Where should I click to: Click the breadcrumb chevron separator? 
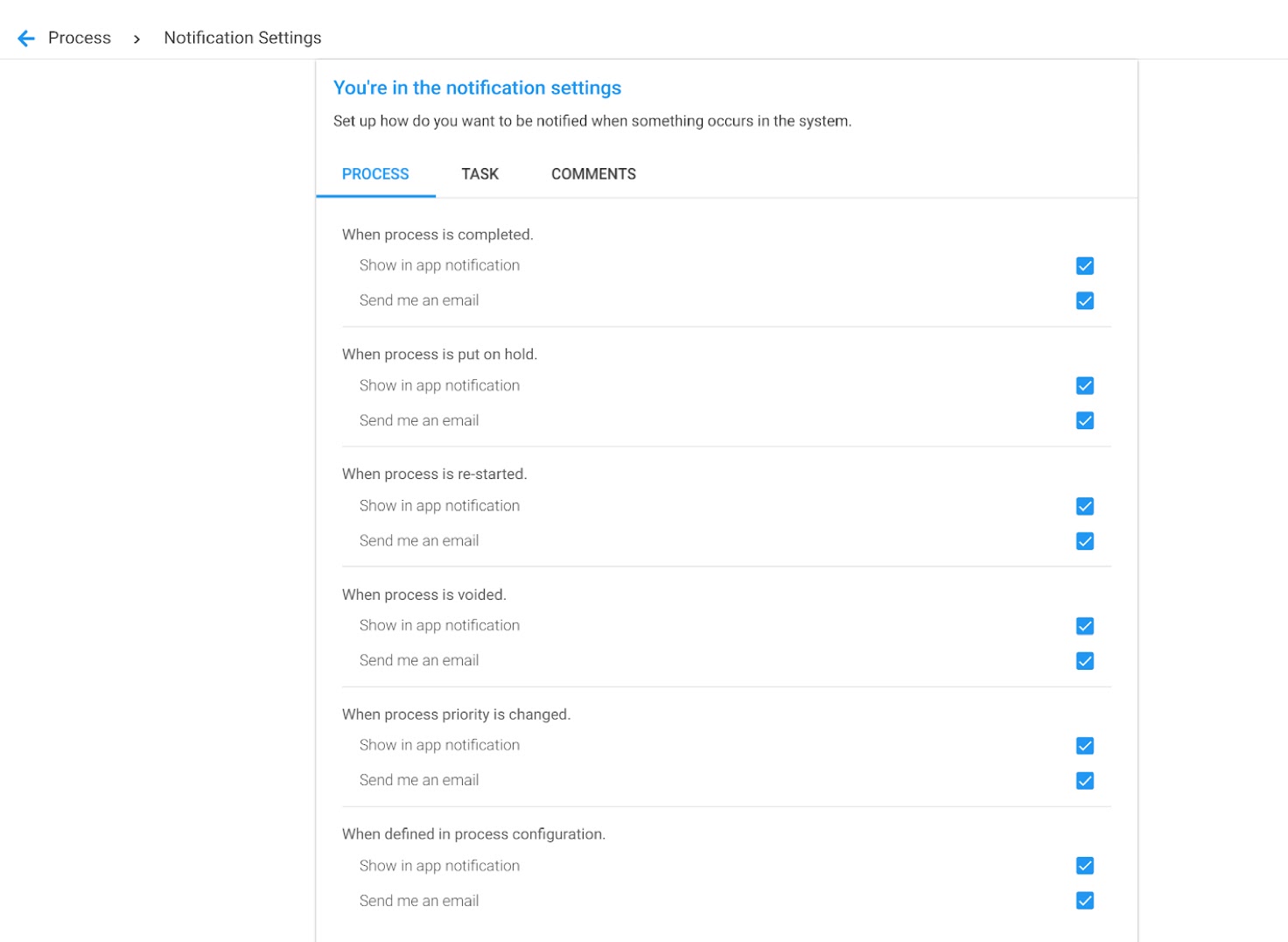coord(136,39)
